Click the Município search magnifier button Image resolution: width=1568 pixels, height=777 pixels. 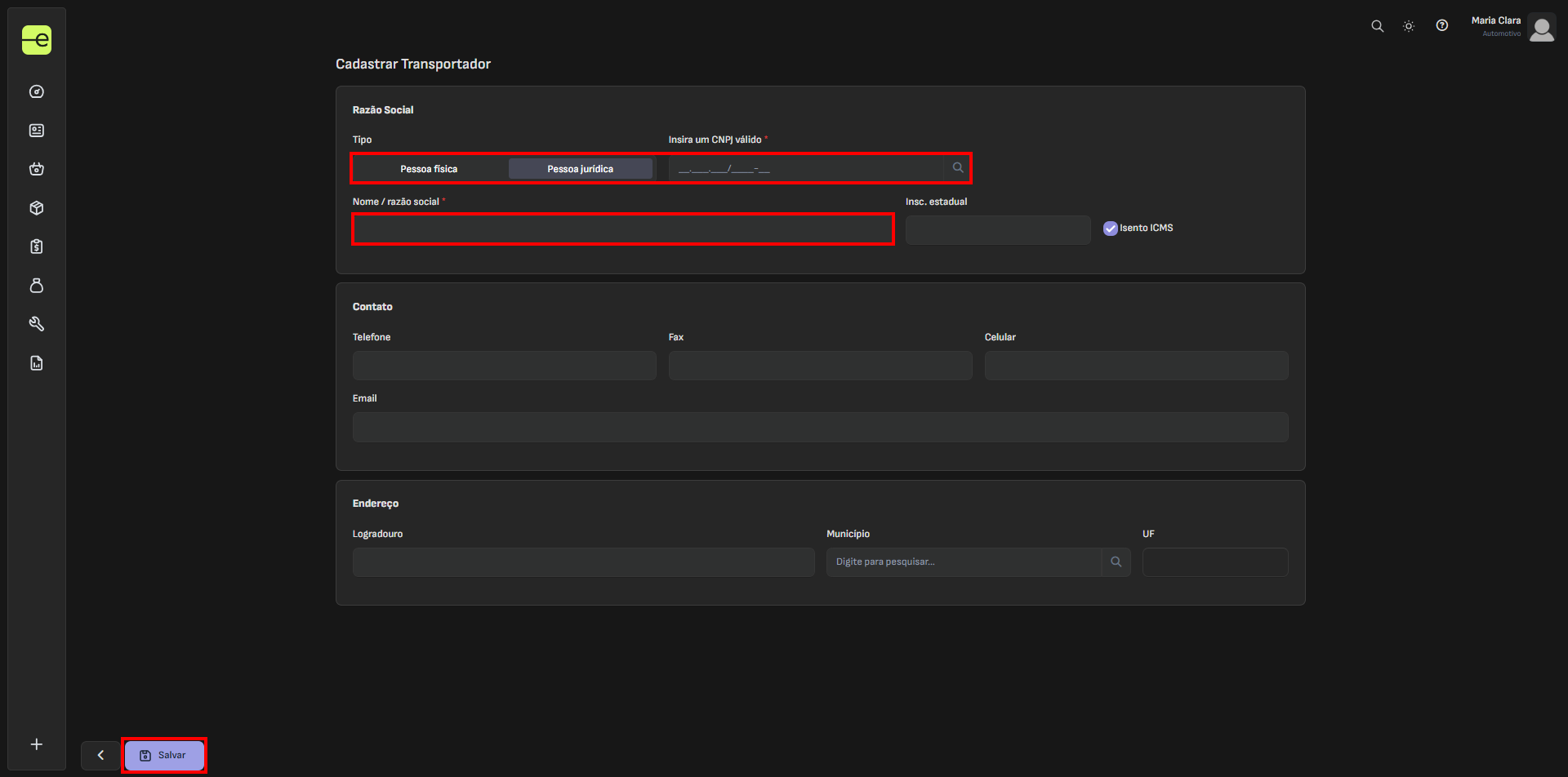(1116, 562)
